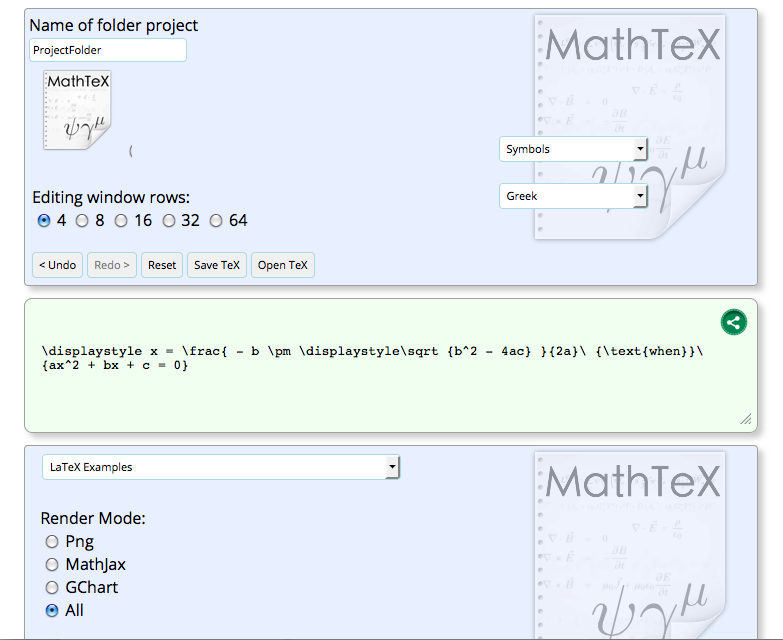Click the editor resize handle corner
Viewport: 783px width, 640px height.
[746, 419]
